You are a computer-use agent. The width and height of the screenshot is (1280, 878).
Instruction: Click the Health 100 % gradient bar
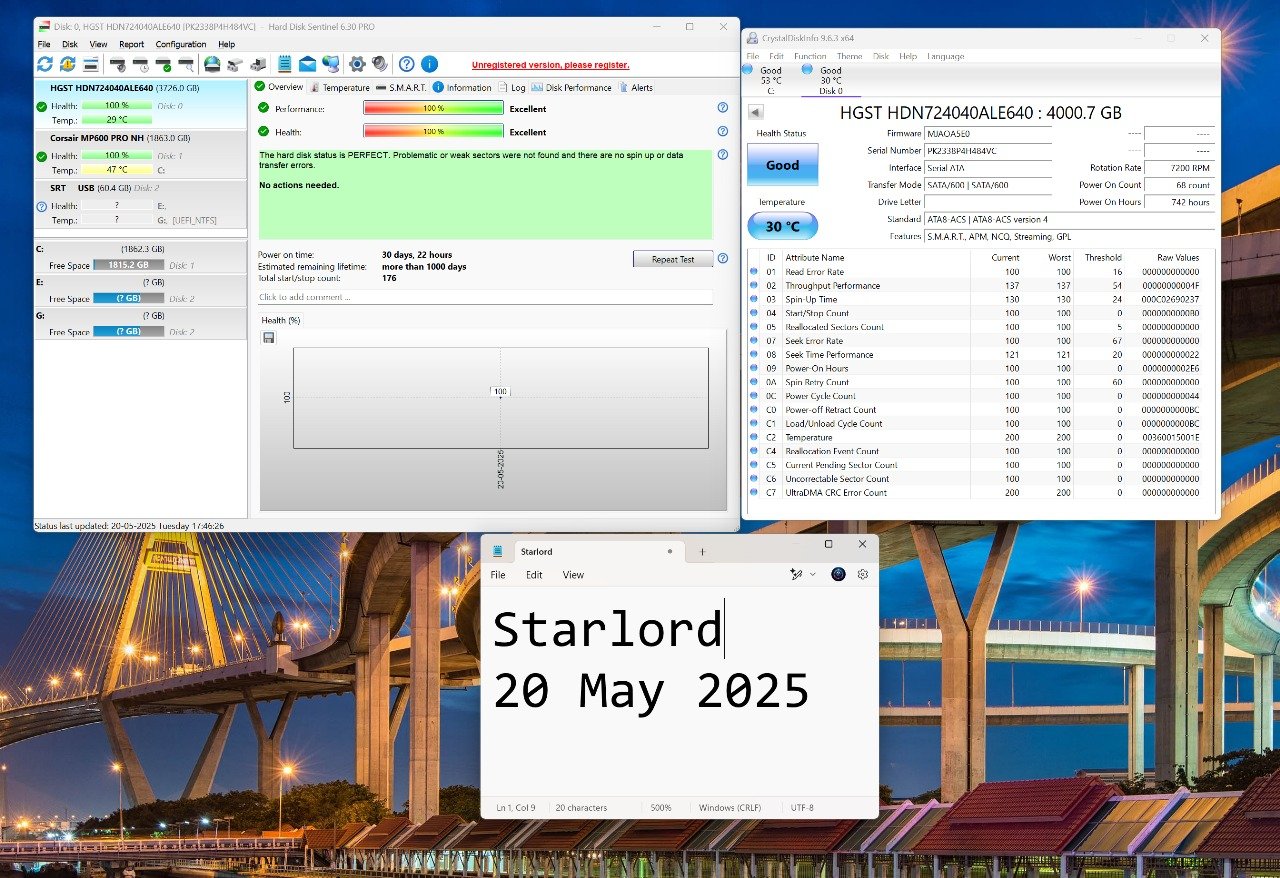[x=433, y=131]
